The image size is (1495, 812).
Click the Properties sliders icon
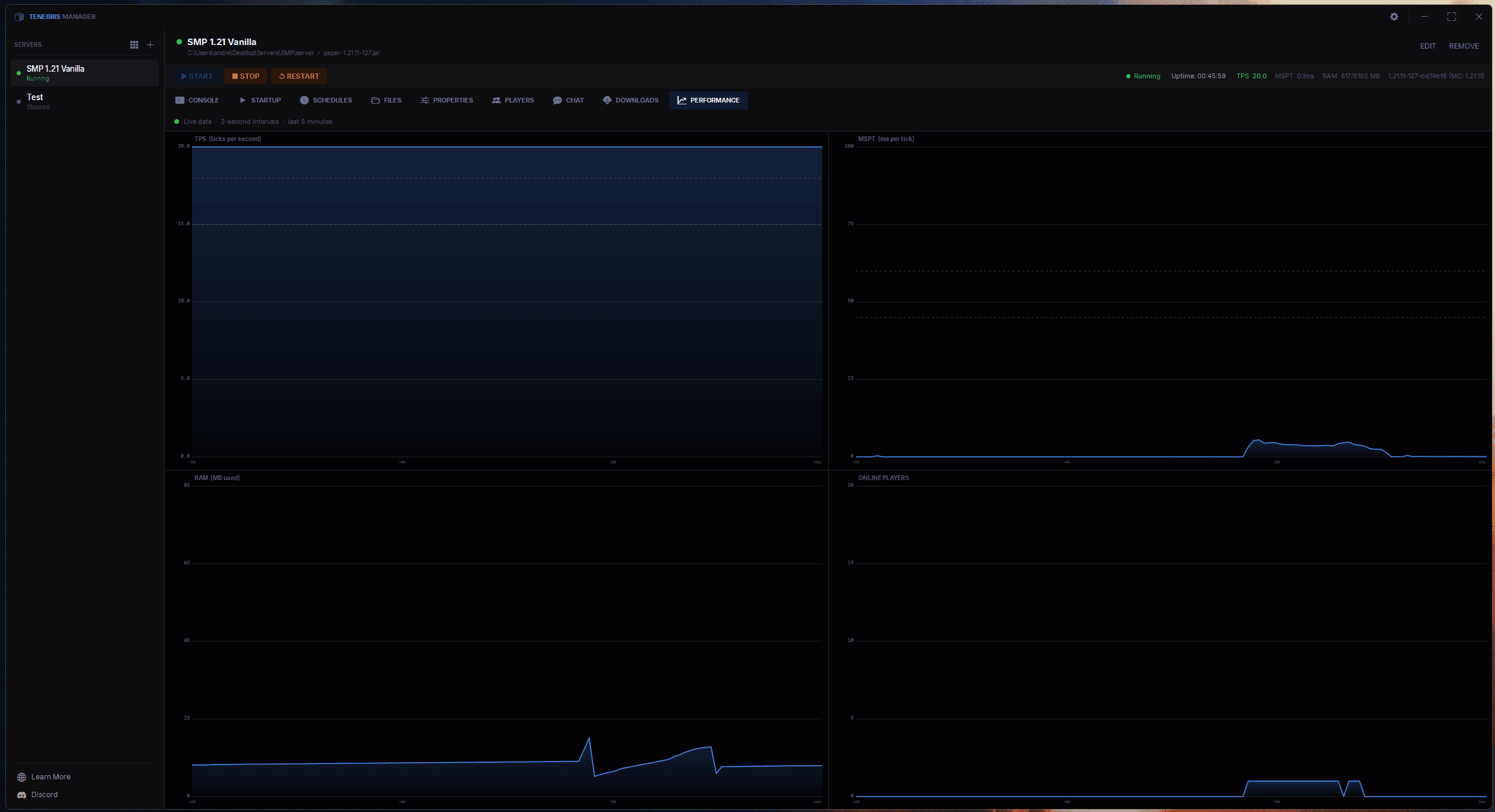[x=424, y=100]
